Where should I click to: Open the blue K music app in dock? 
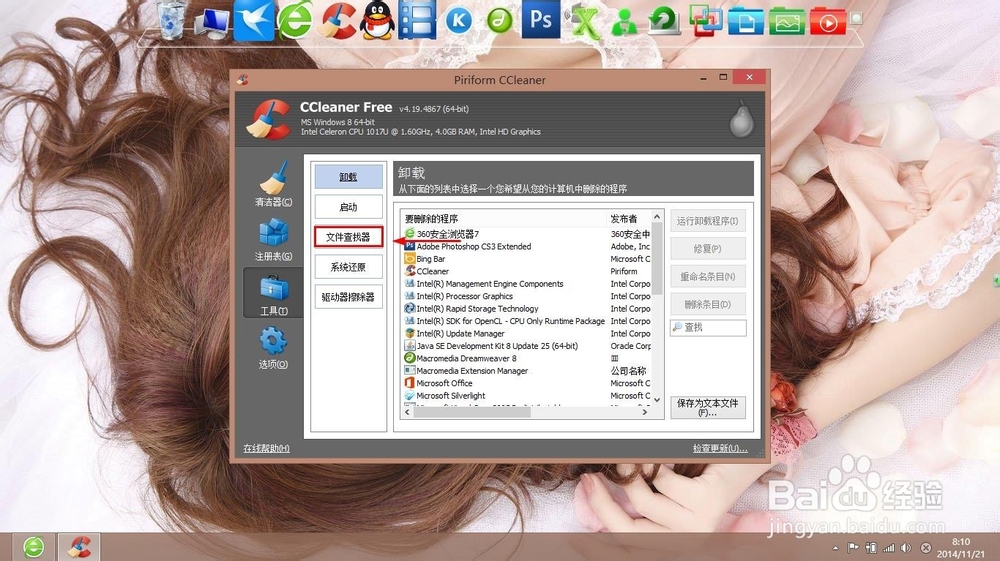pos(459,22)
